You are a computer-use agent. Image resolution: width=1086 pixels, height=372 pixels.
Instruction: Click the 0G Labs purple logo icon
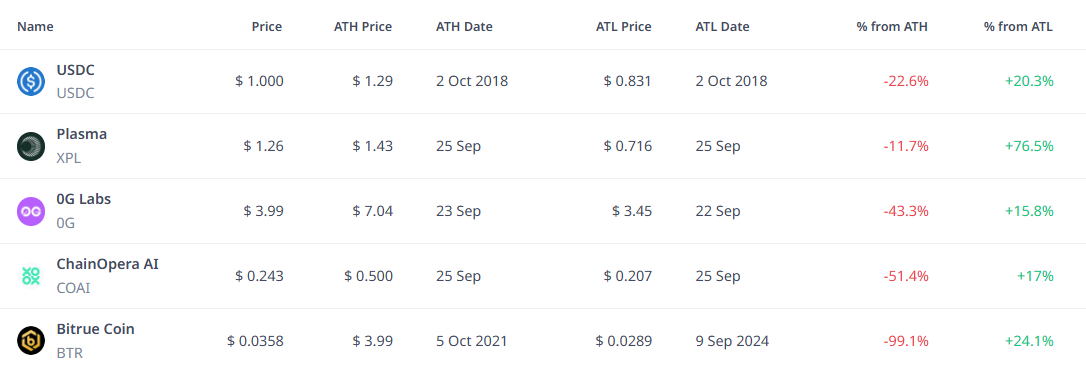tap(30, 211)
